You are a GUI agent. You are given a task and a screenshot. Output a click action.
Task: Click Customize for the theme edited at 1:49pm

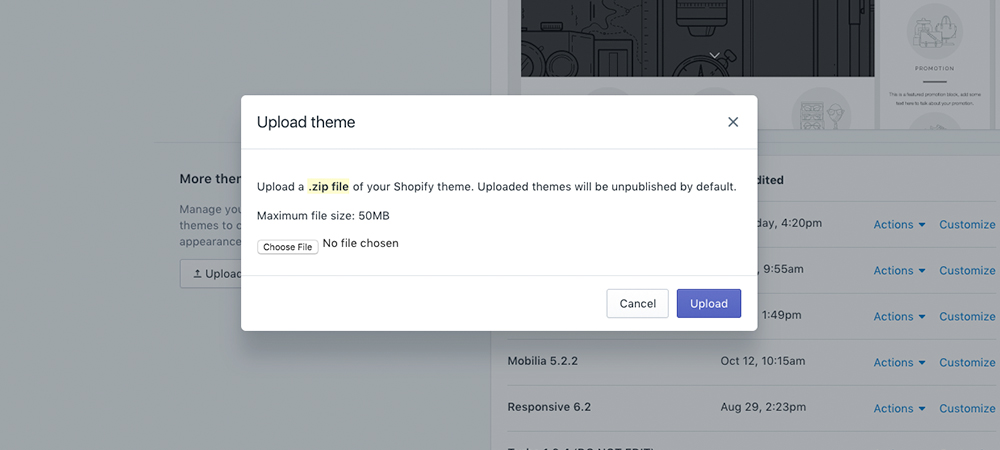[967, 316]
